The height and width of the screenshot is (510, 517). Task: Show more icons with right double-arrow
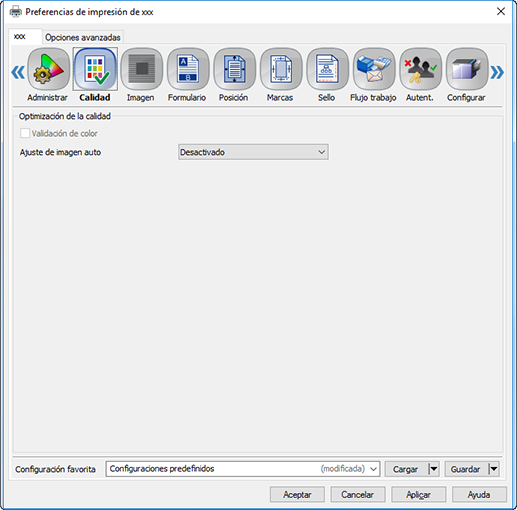click(497, 72)
